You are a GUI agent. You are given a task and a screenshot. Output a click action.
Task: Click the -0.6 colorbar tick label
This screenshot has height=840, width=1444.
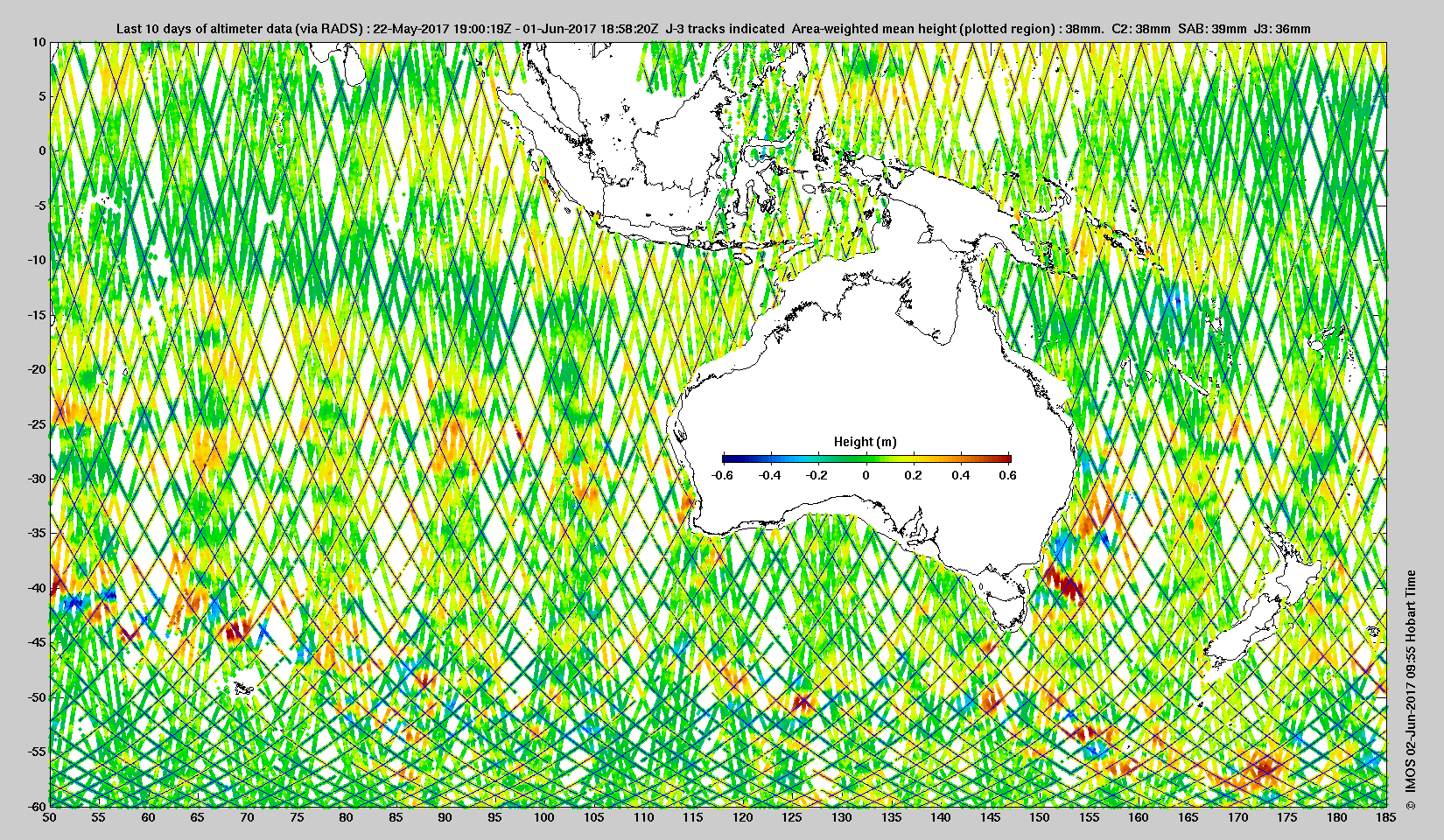click(x=722, y=475)
